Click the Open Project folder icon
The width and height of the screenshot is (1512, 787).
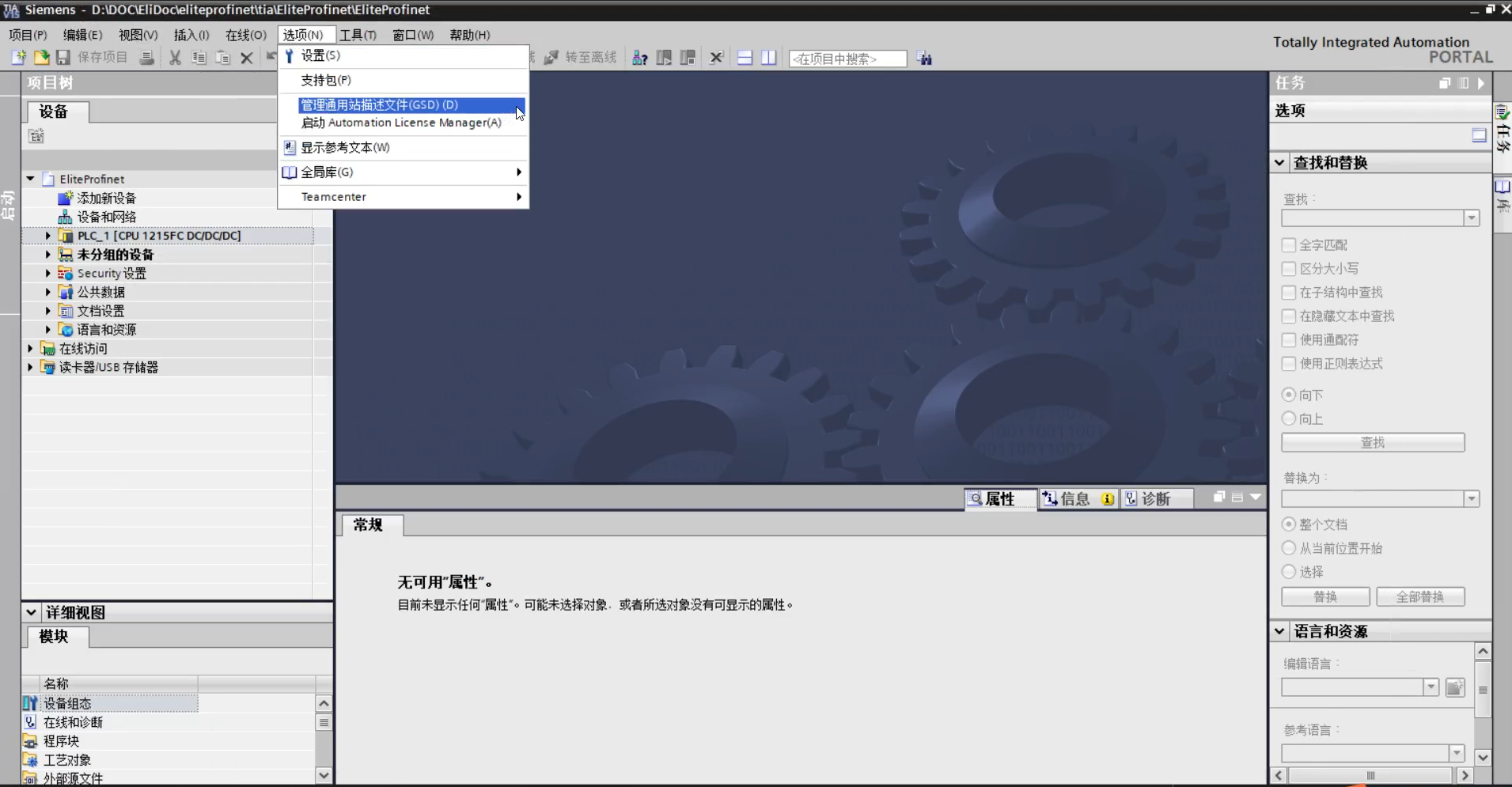[41, 58]
